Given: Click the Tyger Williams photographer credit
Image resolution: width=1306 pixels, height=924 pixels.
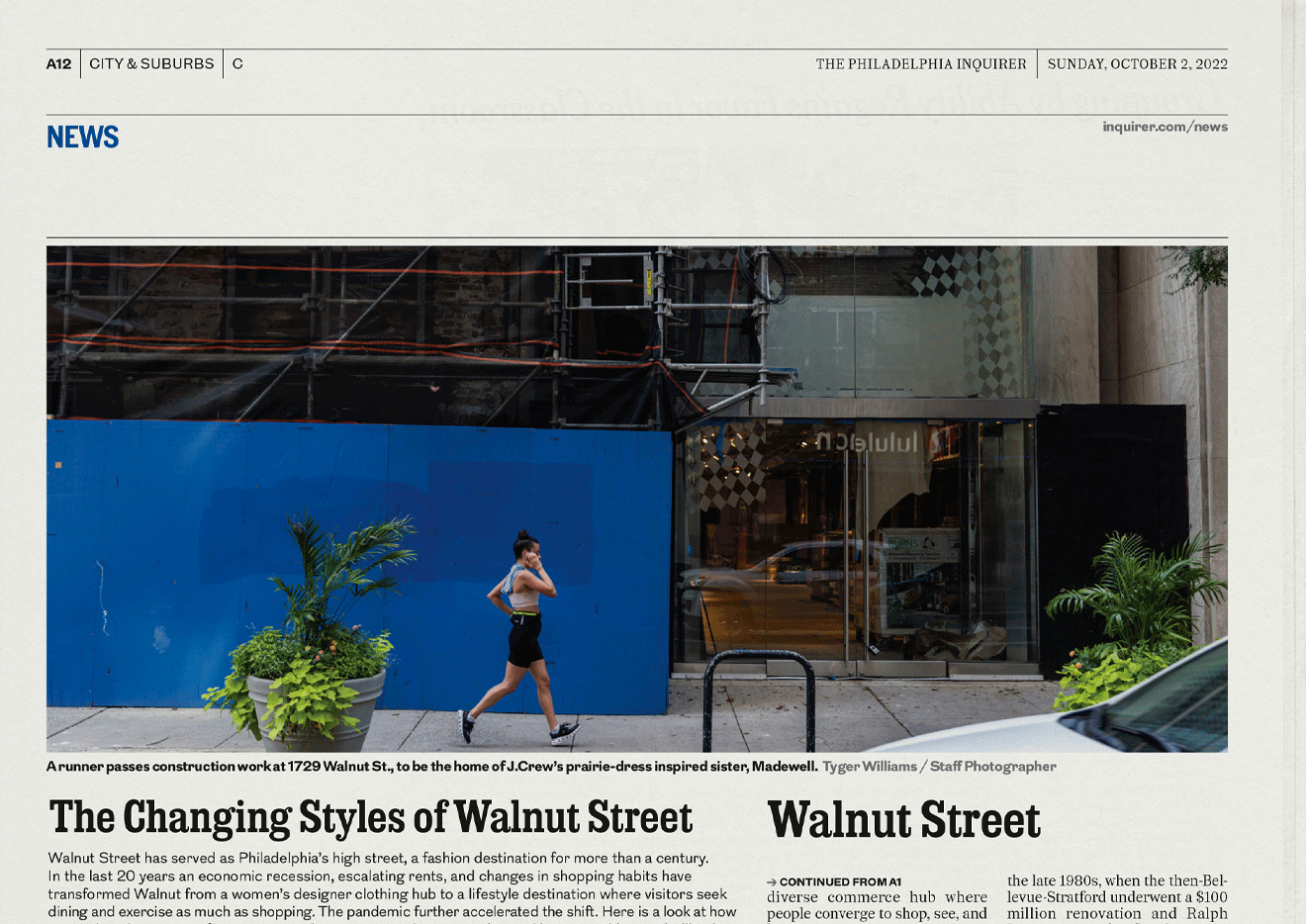Looking at the screenshot, I should point(939,767).
